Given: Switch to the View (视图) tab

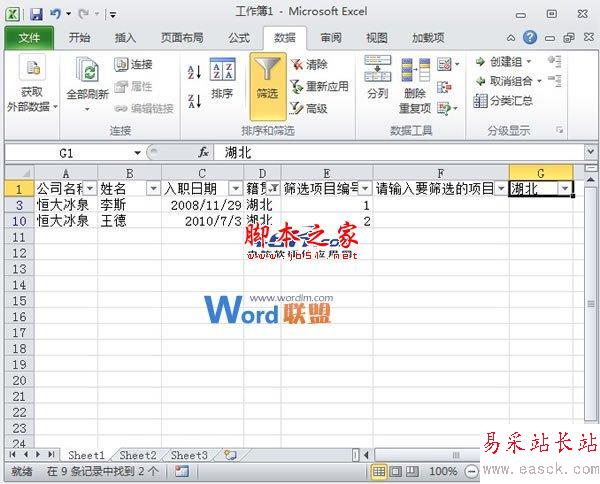Looking at the screenshot, I should (377, 38).
